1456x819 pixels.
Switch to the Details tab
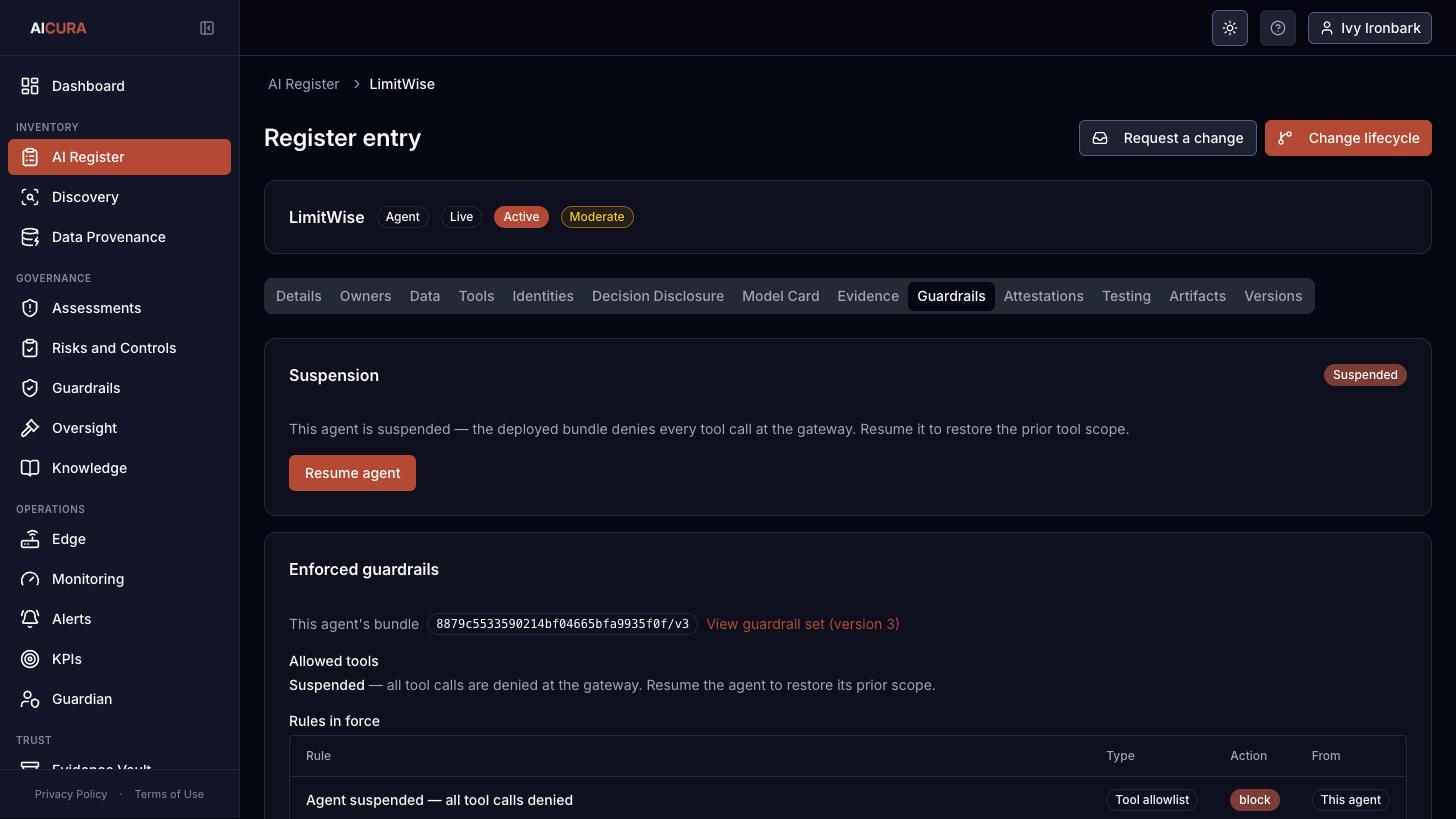(x=299, y=296)
